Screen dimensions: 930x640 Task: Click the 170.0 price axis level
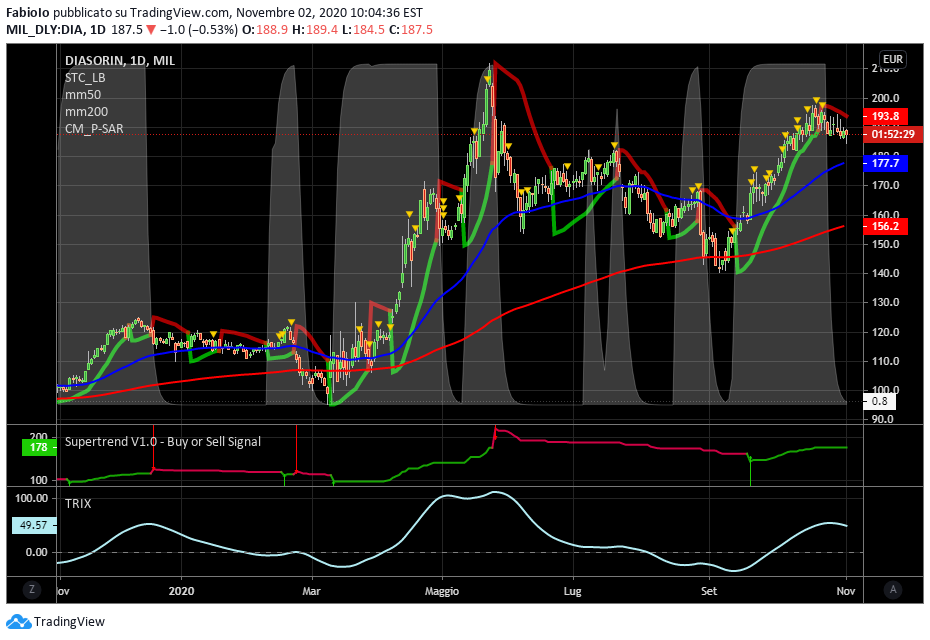(885, 185)
